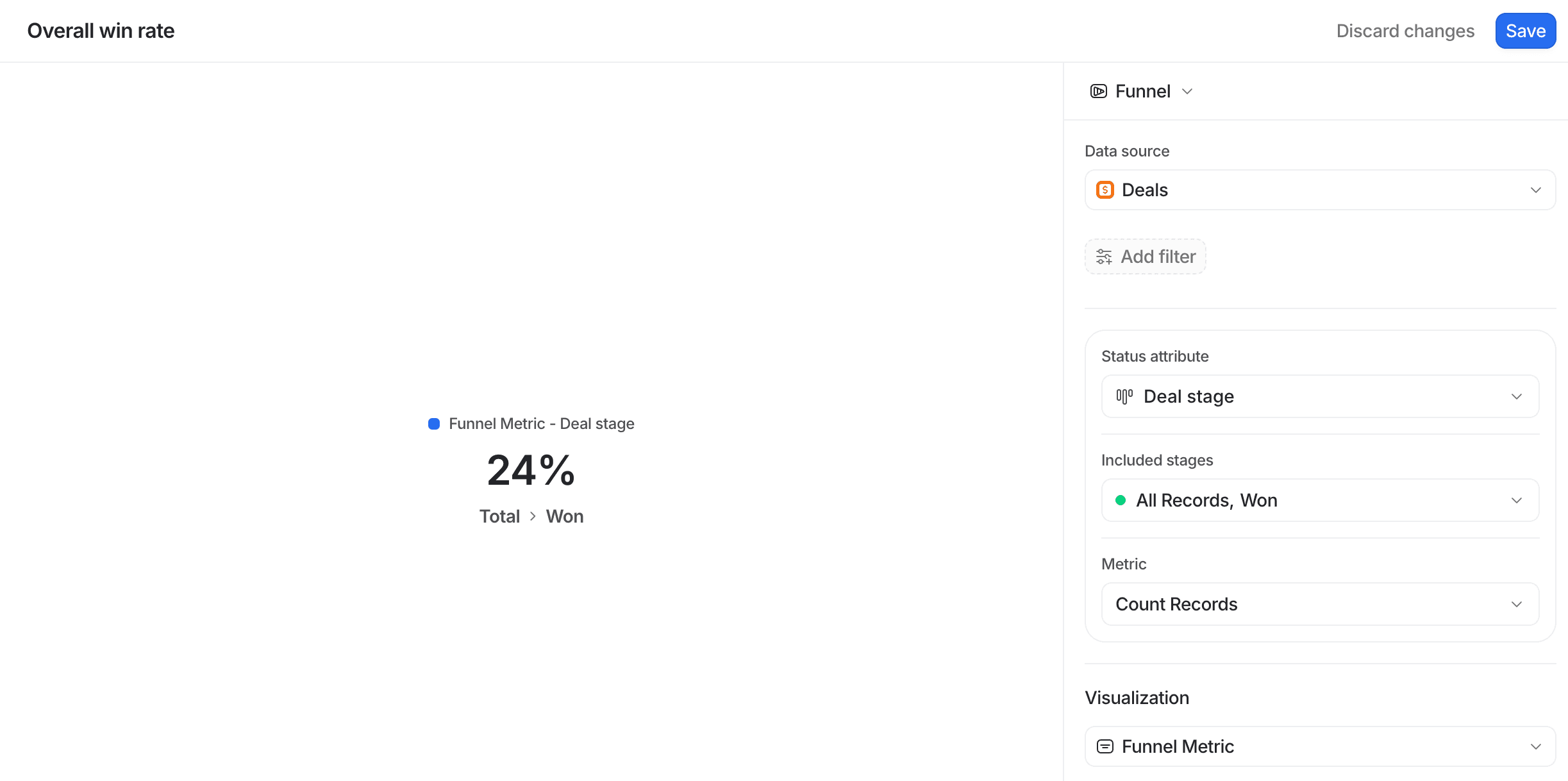The image size is (1568, 781).
Task: Click the green dot in Included stages
Action: click(x=1120, y=500)
